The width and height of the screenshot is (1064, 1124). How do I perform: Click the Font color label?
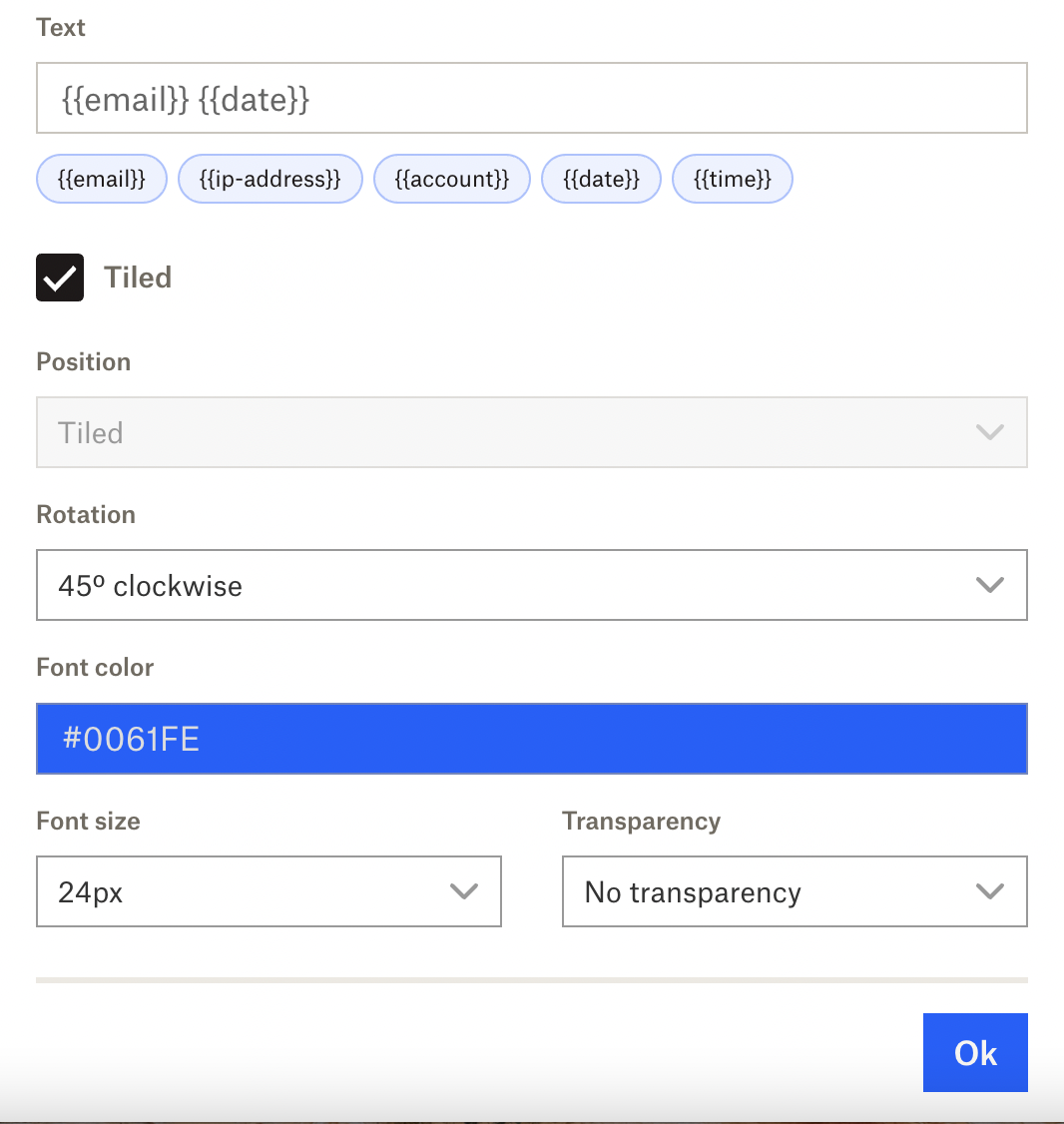96,668
